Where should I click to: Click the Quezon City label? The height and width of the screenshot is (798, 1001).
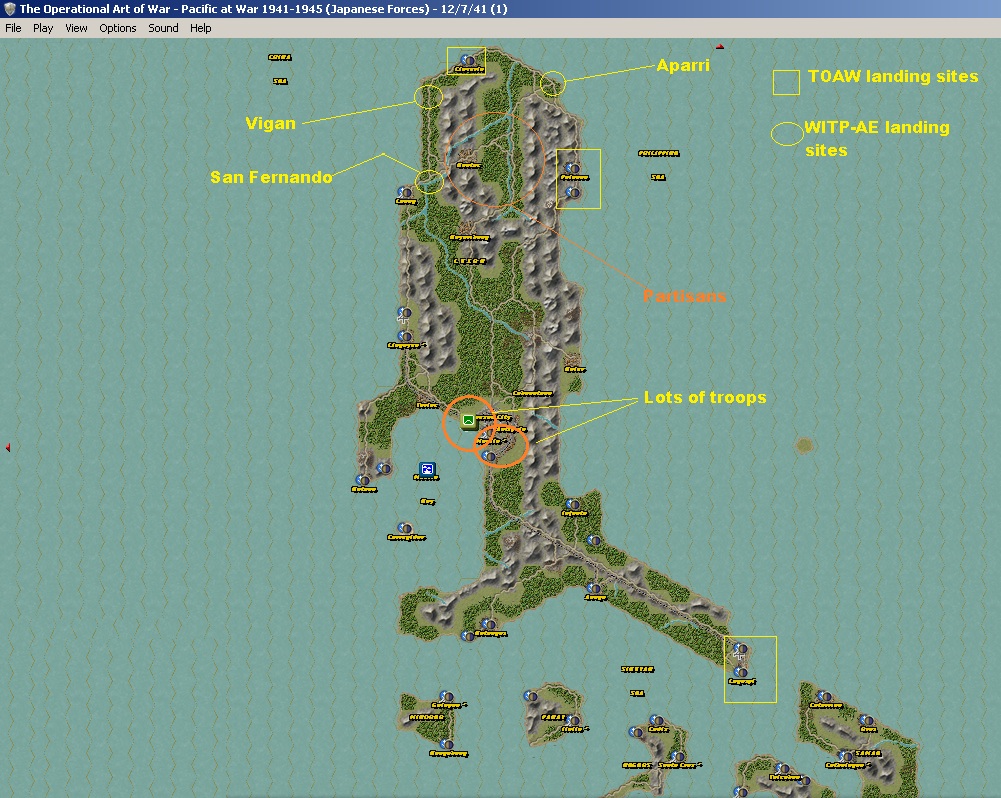pyautogui.click(x=493, y=418)
